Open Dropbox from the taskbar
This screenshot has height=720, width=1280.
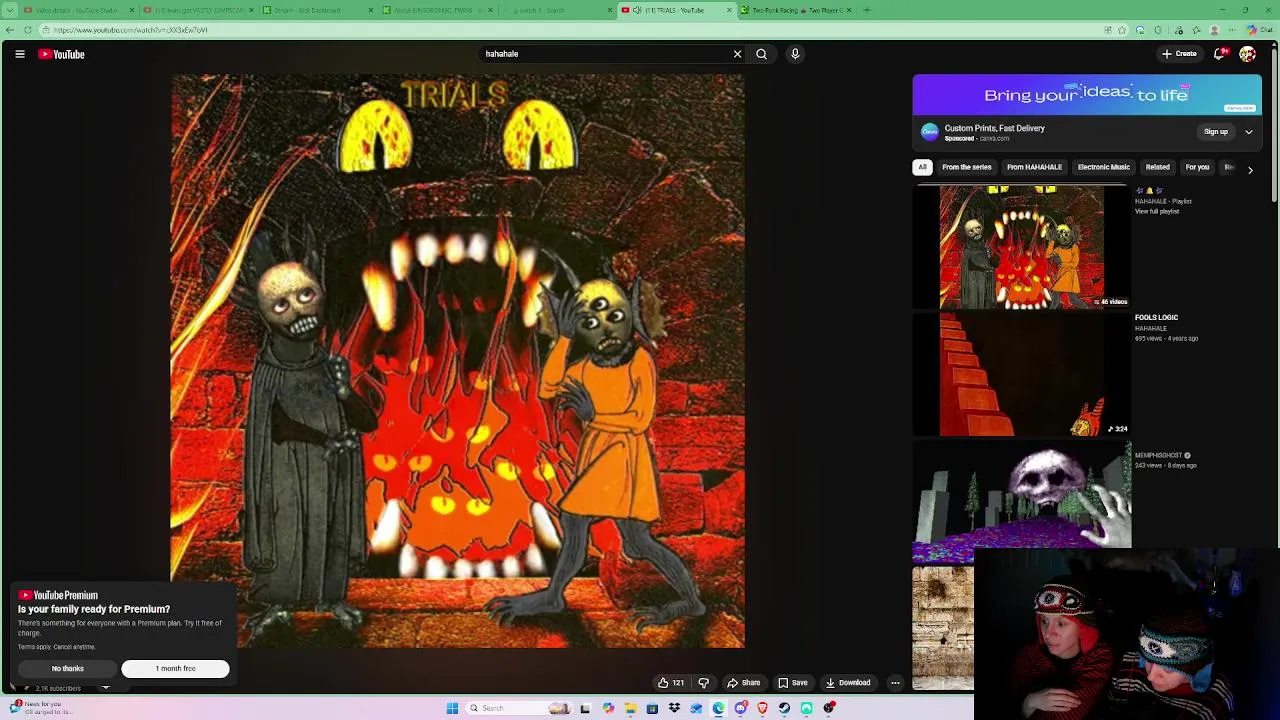(674, 708)
